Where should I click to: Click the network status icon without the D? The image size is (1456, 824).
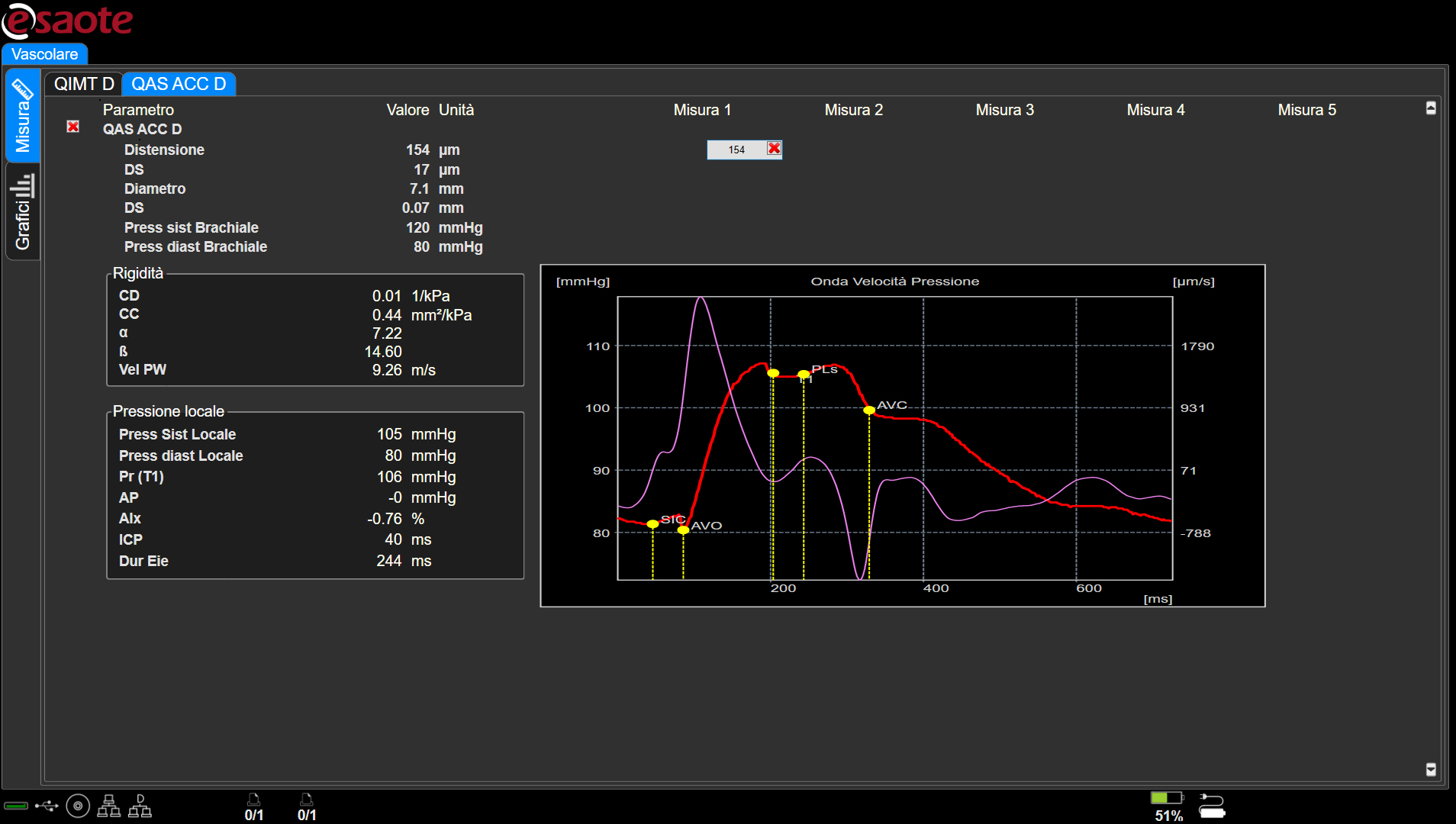point(108,806)
